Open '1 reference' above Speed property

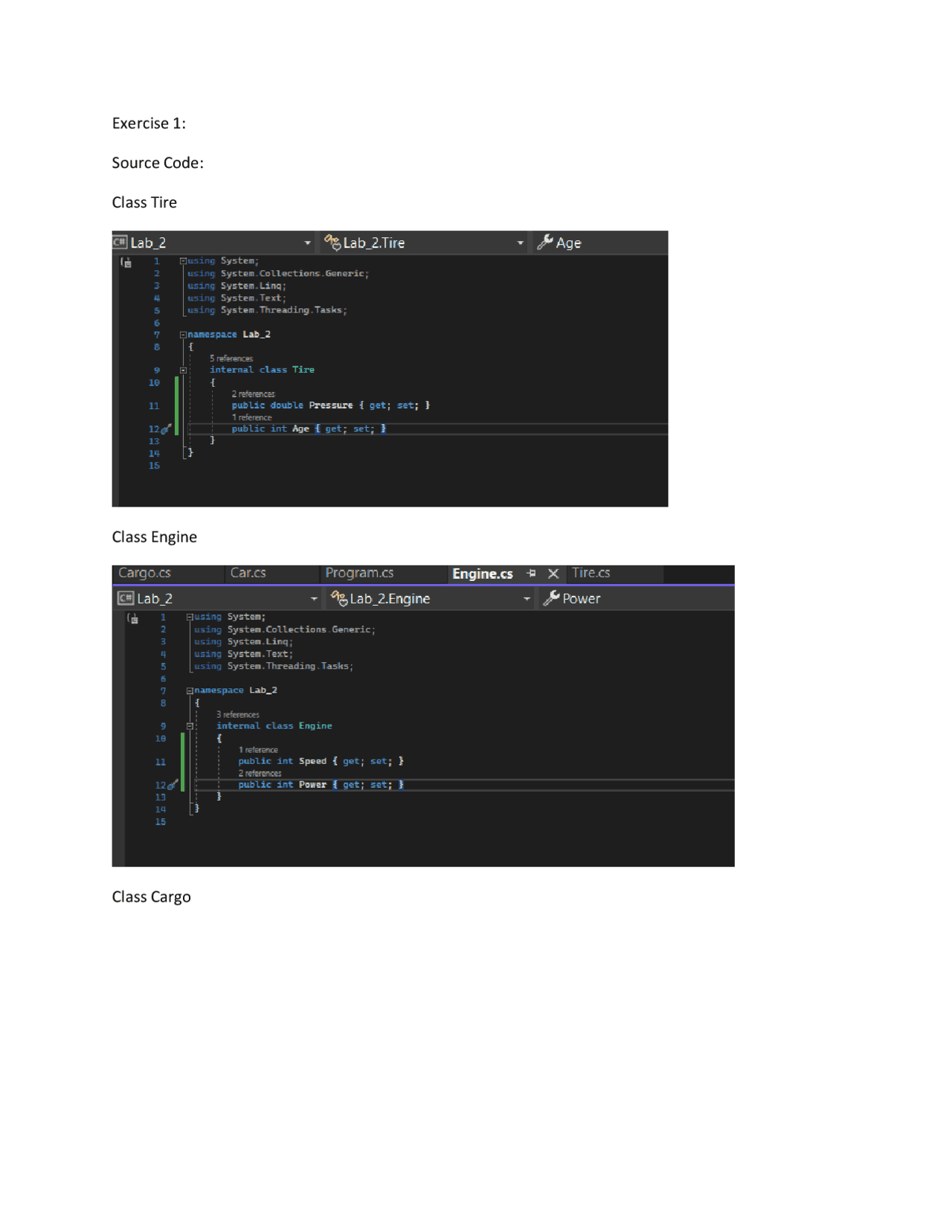point(258,750)
